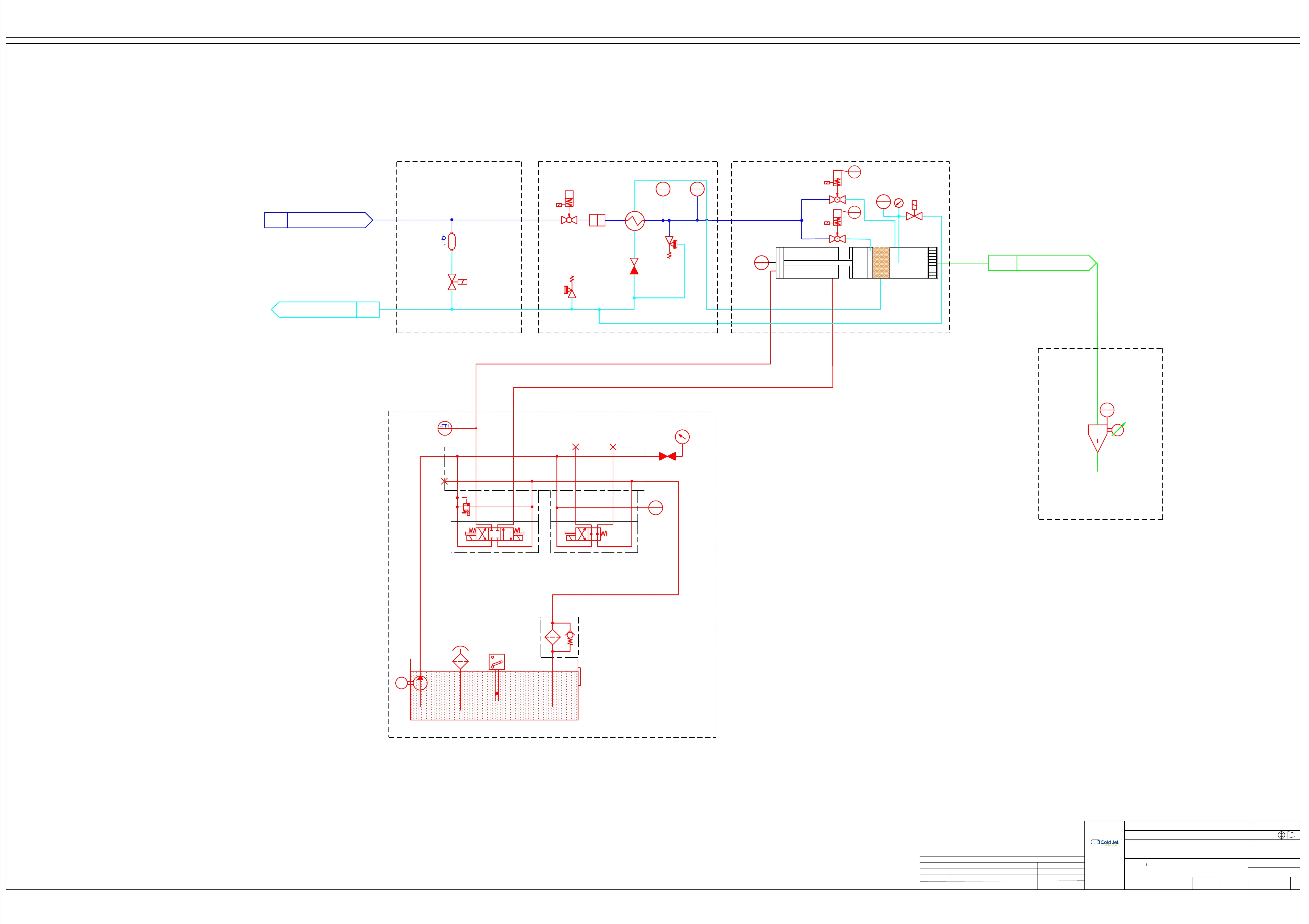Image resolution: width=1309 pixels, height=924 pixels.
Task: Click the three-position directional control valve
Action: [494, 534]
